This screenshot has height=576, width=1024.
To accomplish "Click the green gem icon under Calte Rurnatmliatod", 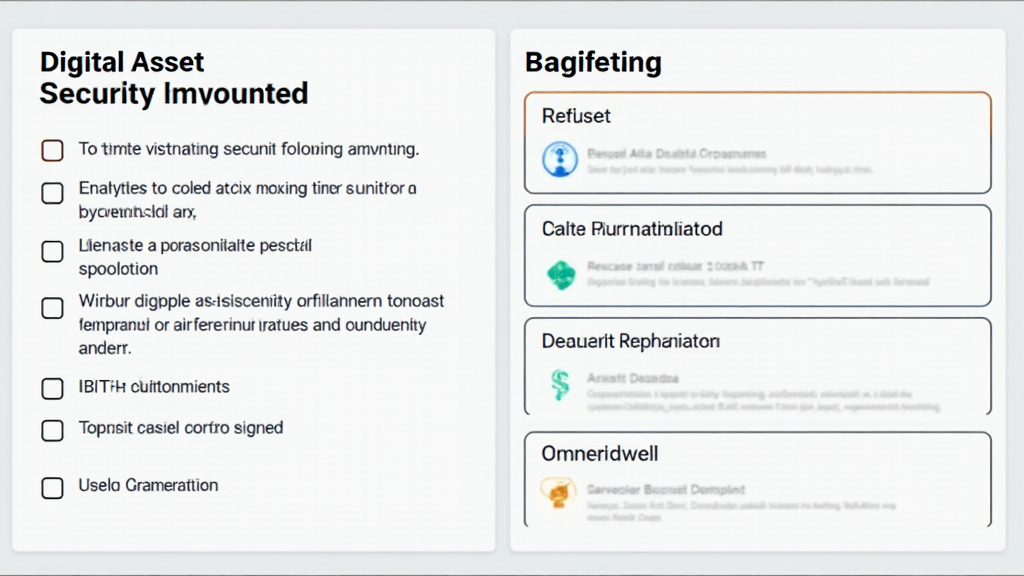I will click(560, 274).
